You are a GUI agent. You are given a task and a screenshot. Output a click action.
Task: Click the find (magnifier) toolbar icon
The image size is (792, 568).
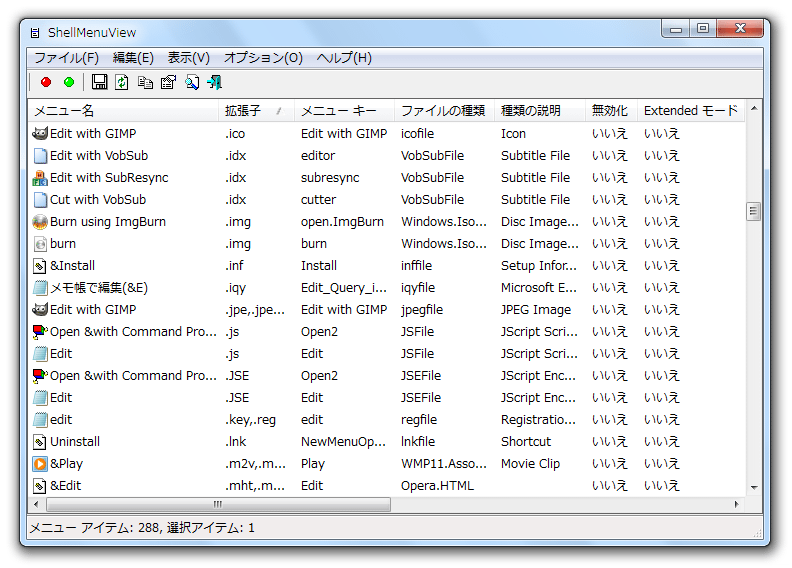192,82
